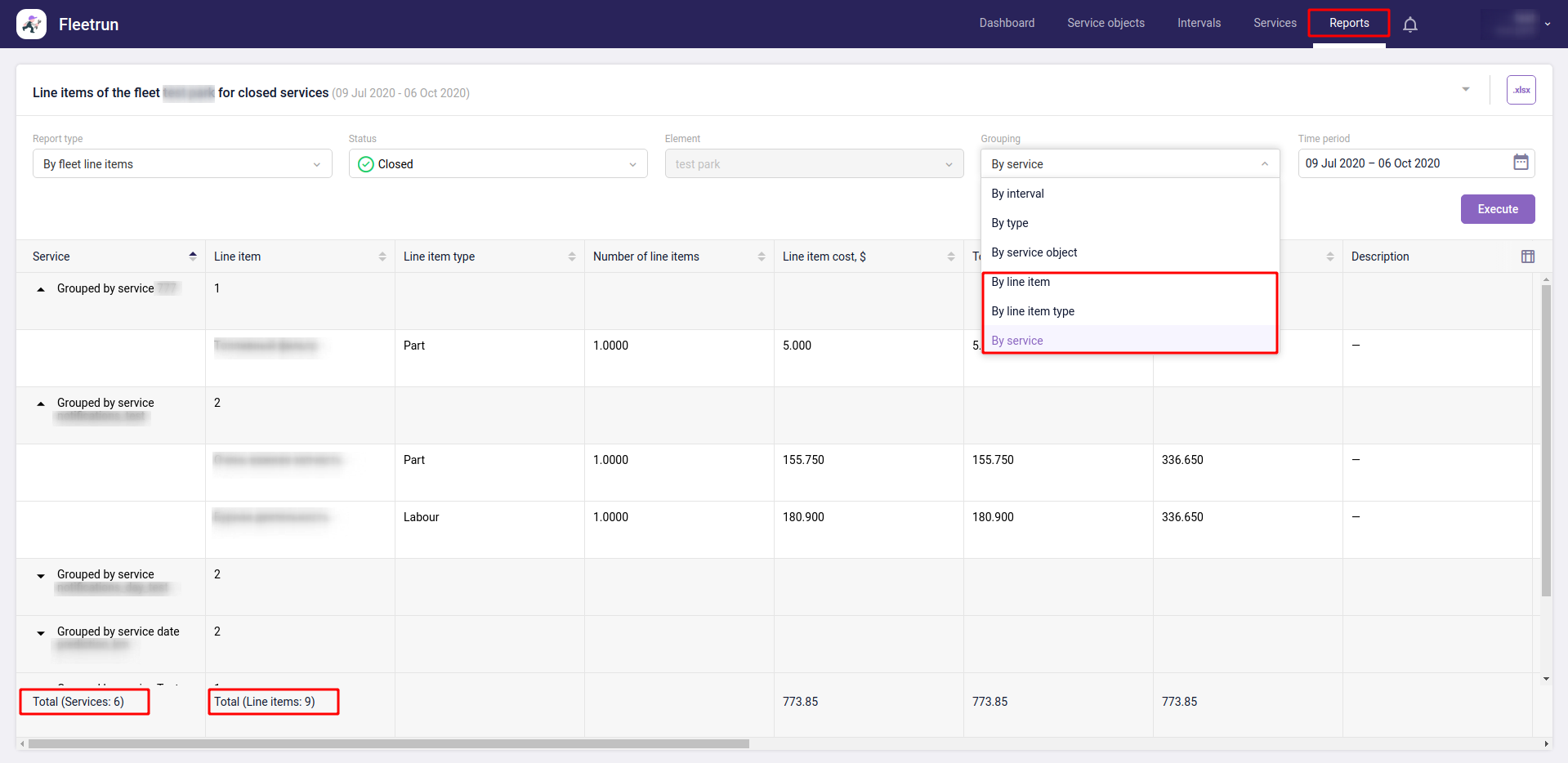Click the horizontal scrollbar at bottom

(389, 744)
